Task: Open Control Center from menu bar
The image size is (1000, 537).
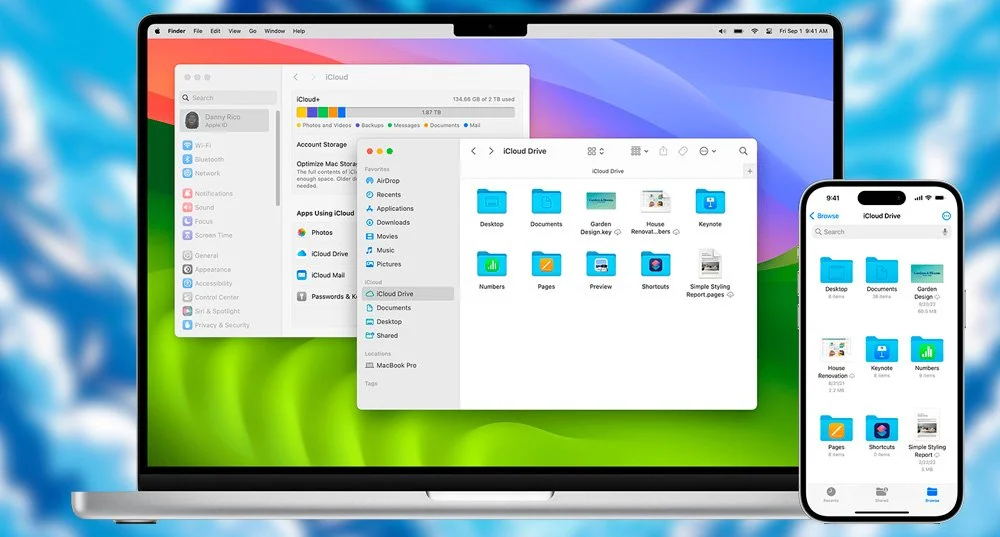Action: [769, 31]
